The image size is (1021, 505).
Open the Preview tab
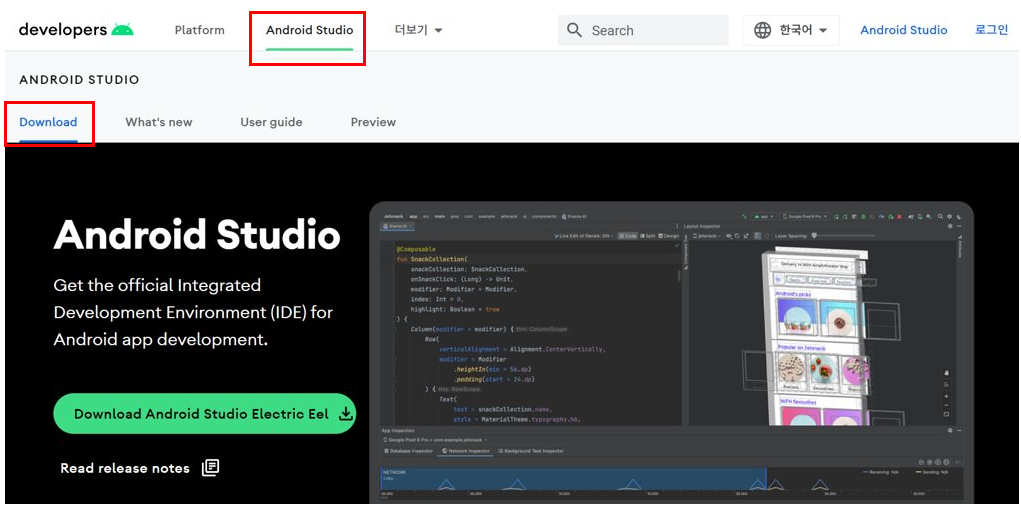coord(373,122)
